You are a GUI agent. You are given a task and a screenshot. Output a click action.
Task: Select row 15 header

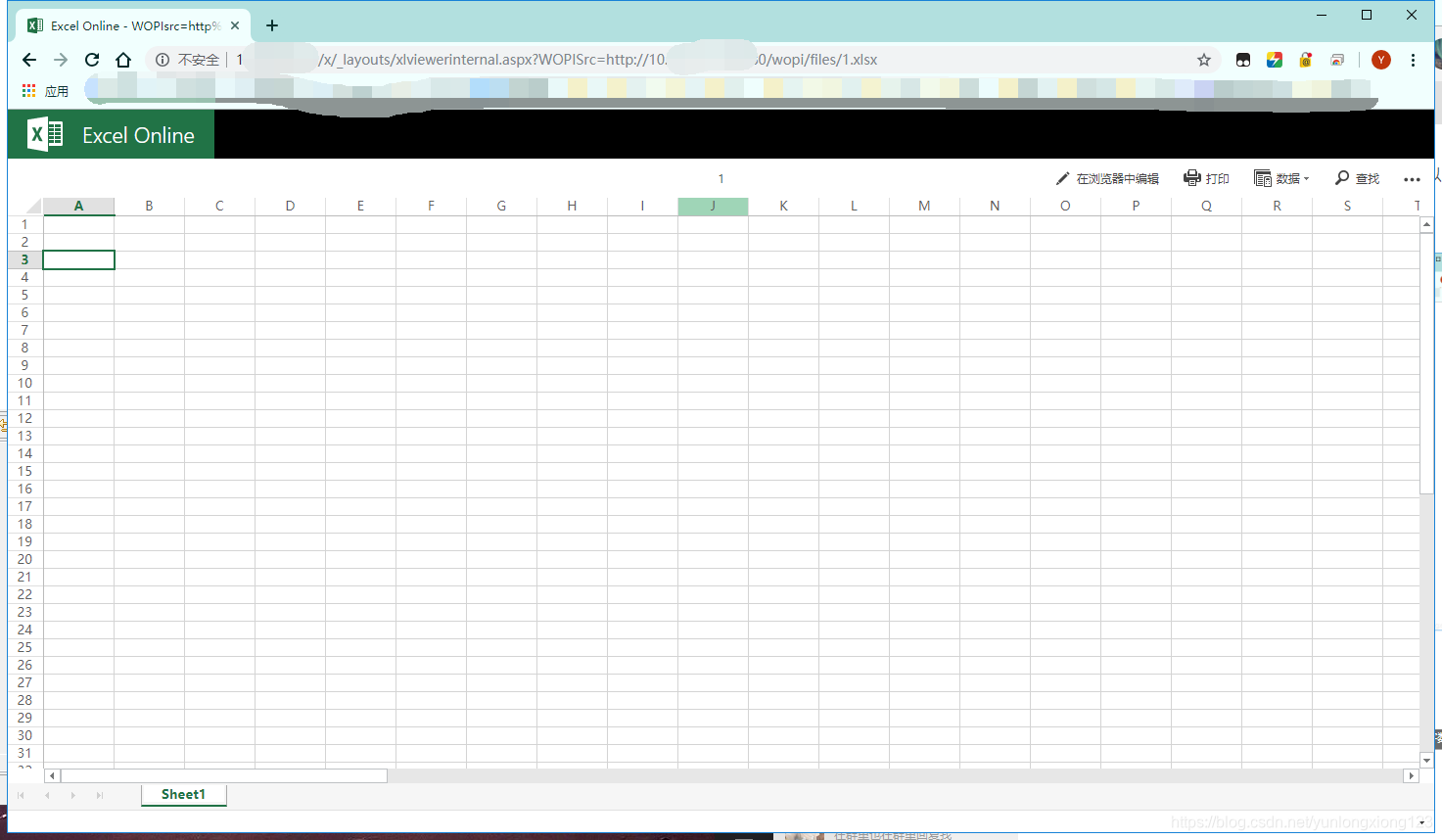click(24, 471)
